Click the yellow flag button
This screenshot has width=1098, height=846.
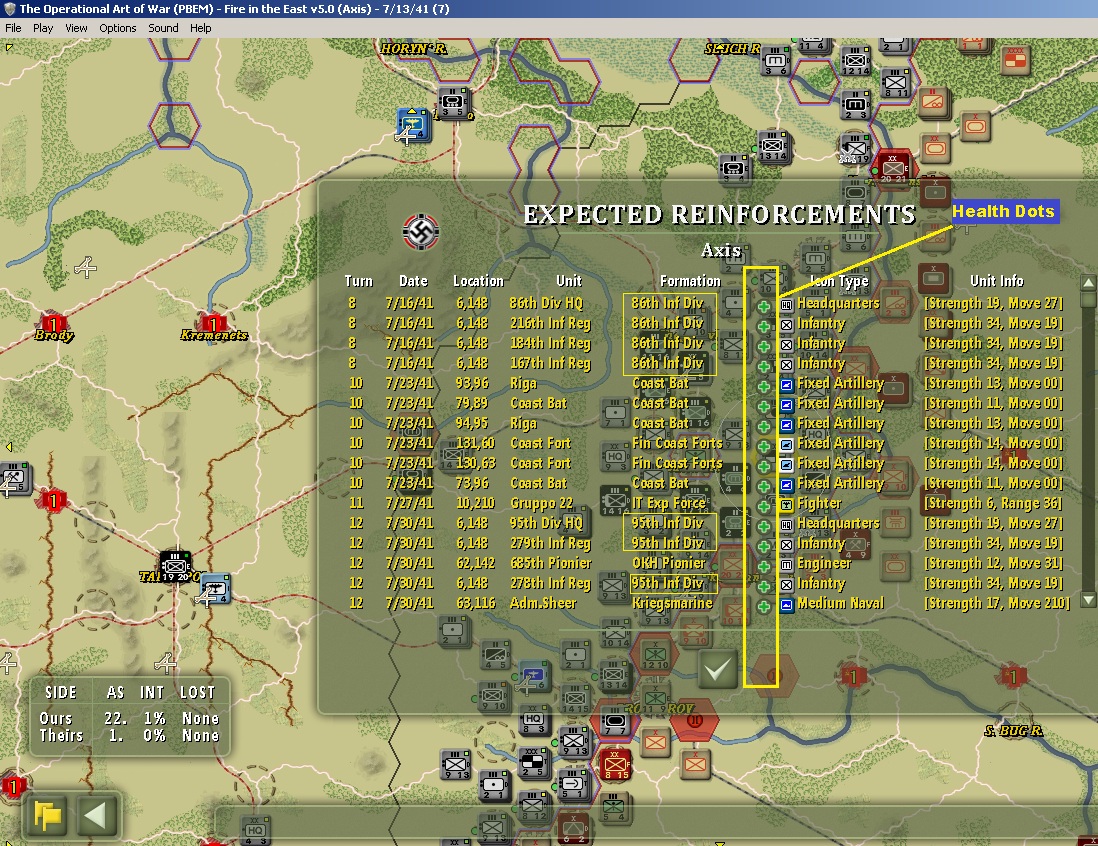[x=47, y=815]
